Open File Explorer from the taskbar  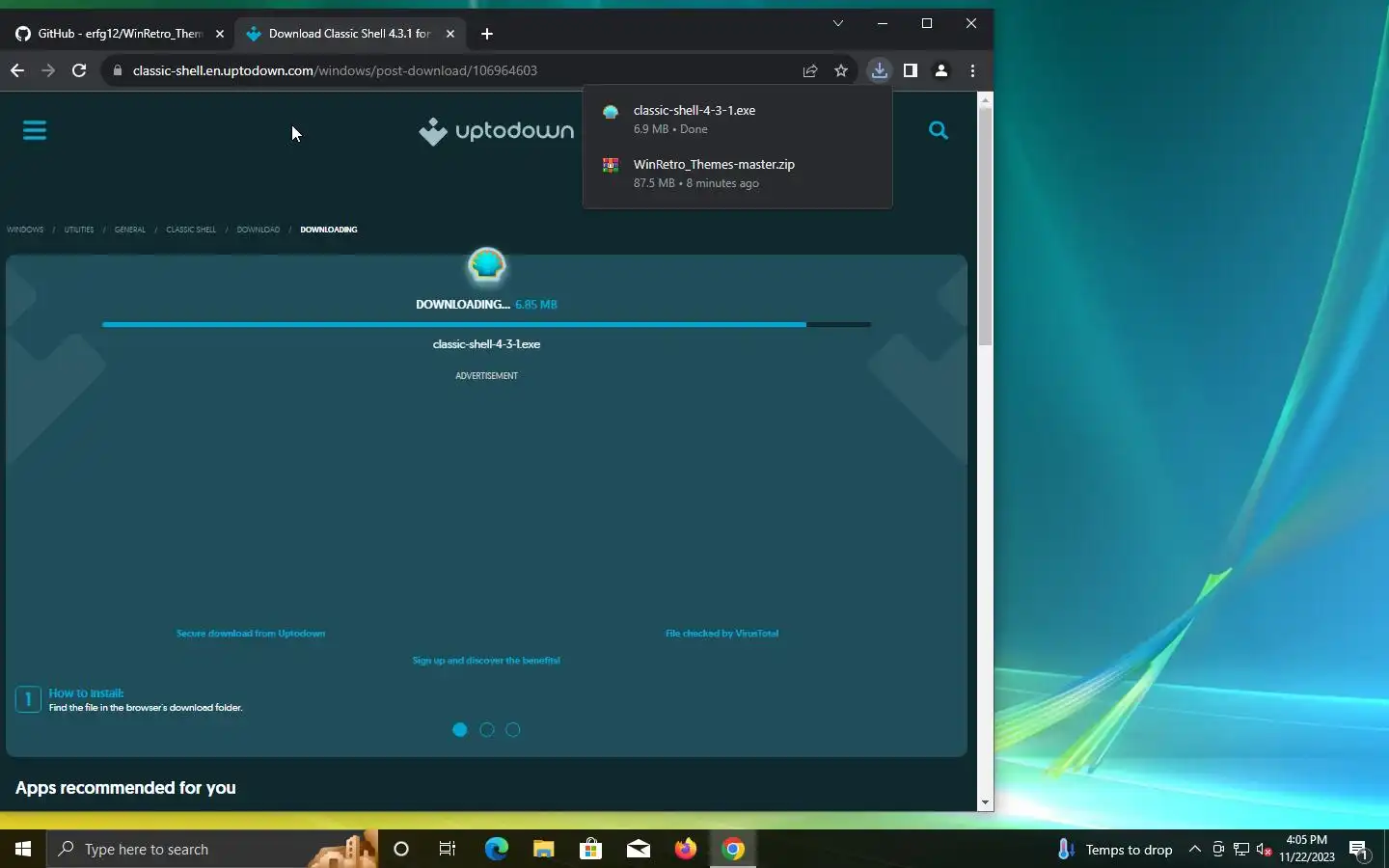[x=543, y=849]
